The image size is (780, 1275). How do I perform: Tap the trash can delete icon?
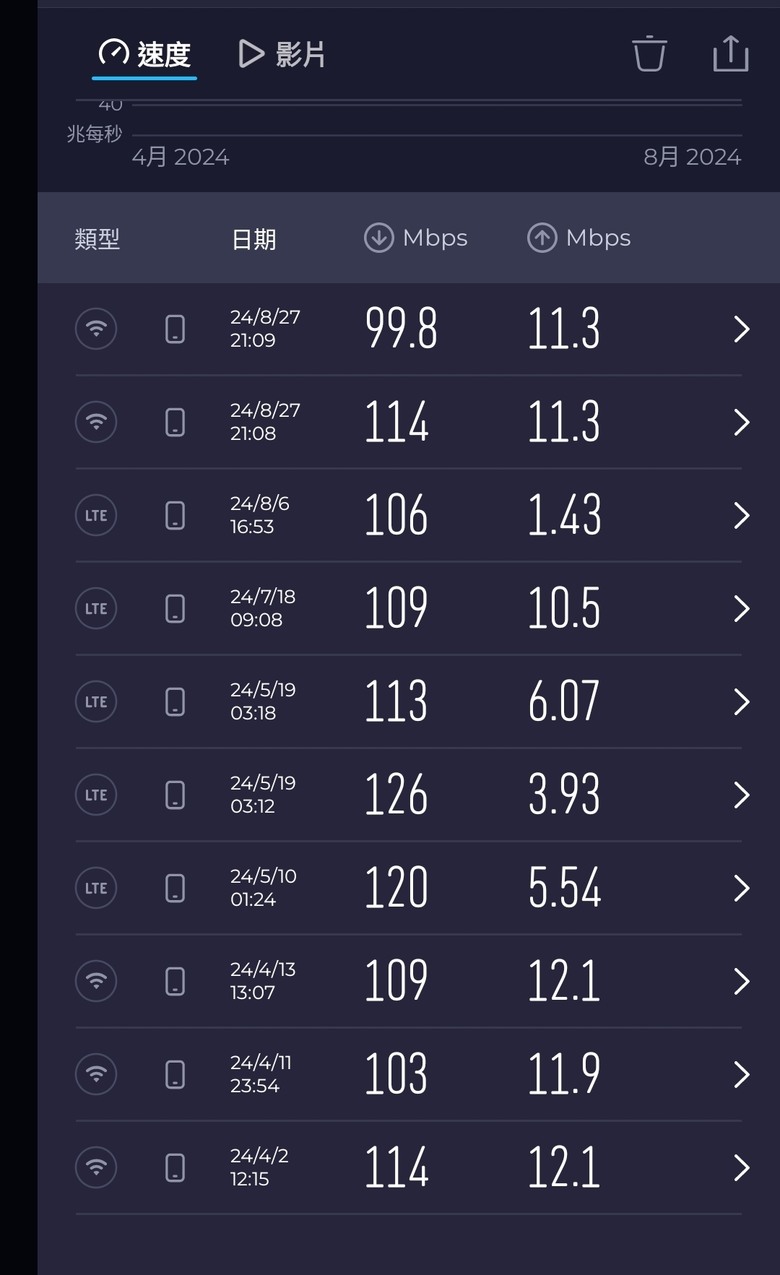click(649, 53)
